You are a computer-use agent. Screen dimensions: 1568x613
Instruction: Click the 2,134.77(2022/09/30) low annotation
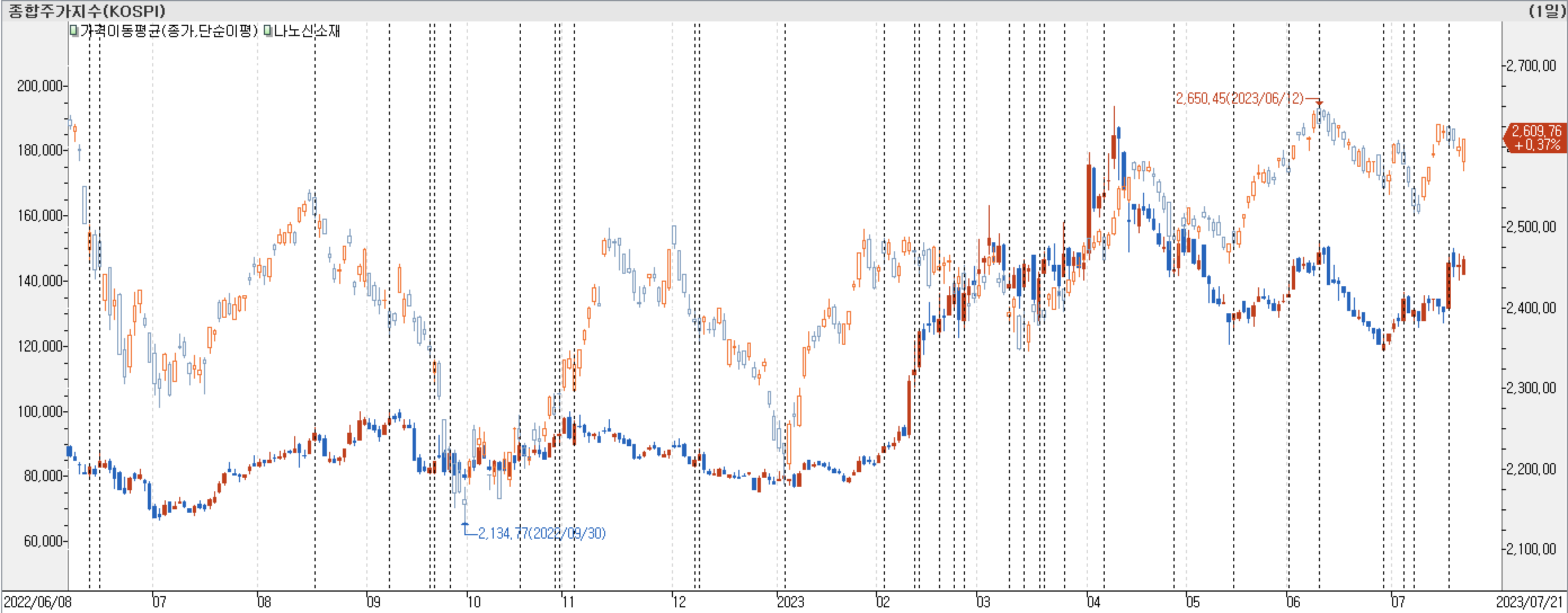tap(542, 533)
